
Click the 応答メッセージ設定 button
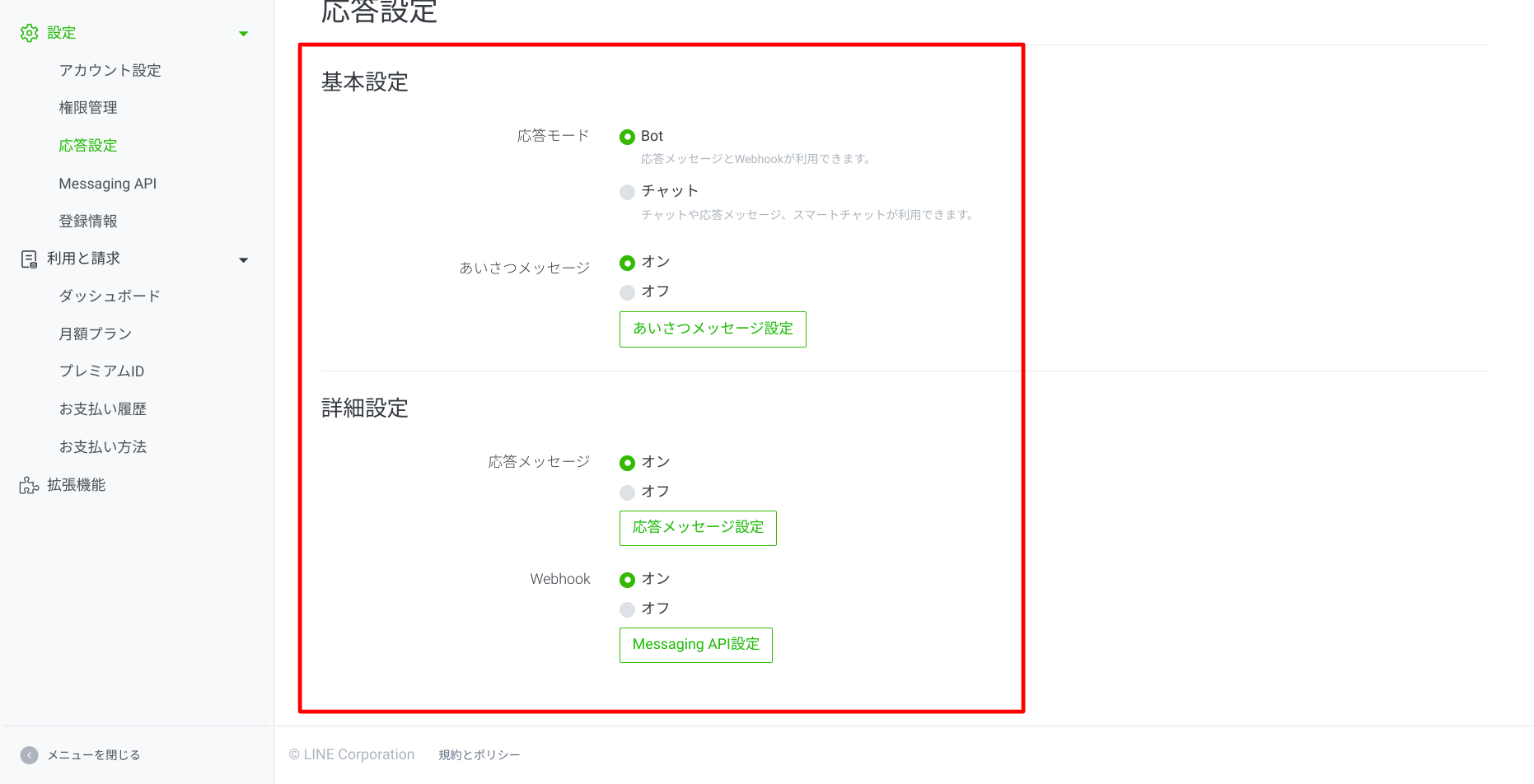(x=698, y=528)
